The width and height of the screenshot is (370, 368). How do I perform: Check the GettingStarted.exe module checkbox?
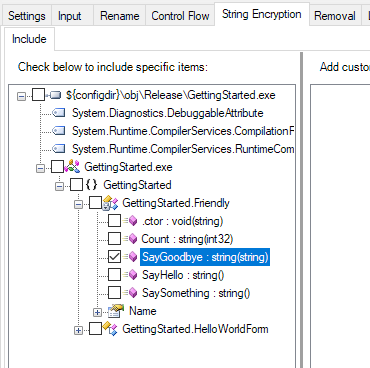[x=57, y=167]
